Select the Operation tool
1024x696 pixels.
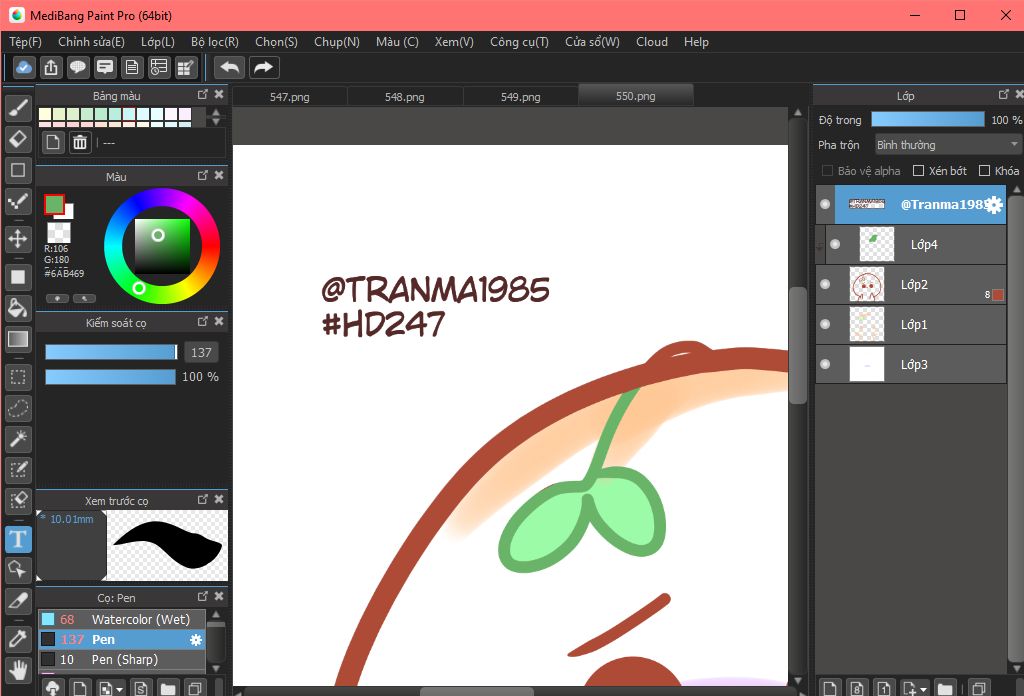click(x=18, y=570)
